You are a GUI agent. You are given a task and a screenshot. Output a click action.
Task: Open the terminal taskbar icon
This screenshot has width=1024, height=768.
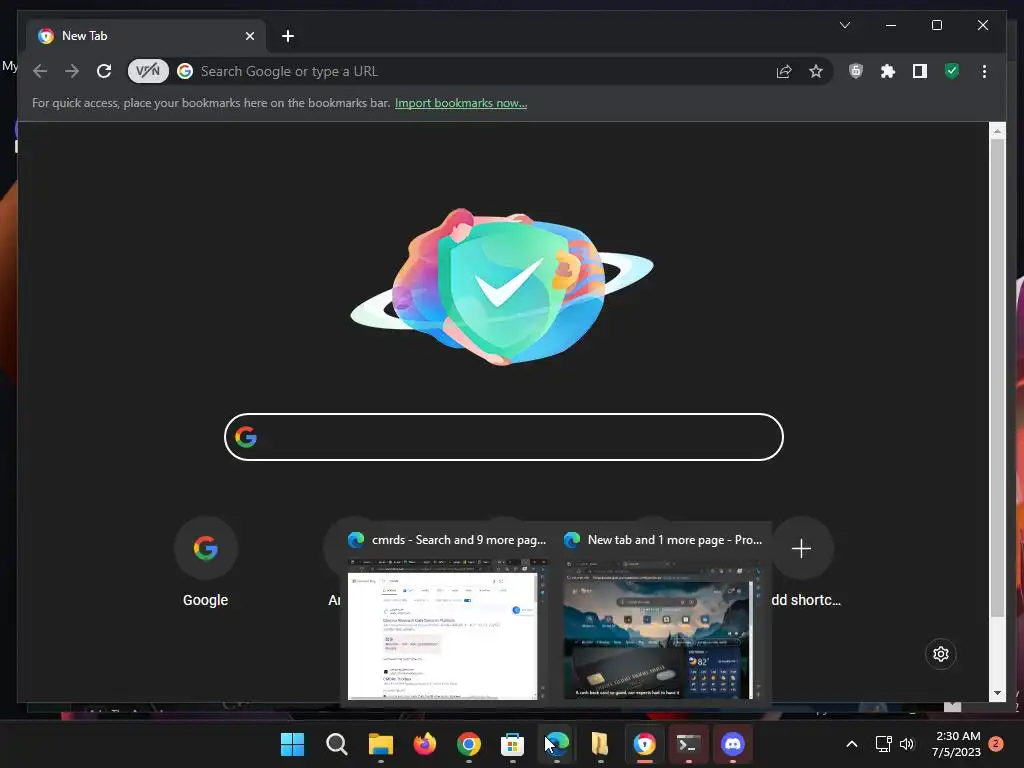click(x=689, y=744)
